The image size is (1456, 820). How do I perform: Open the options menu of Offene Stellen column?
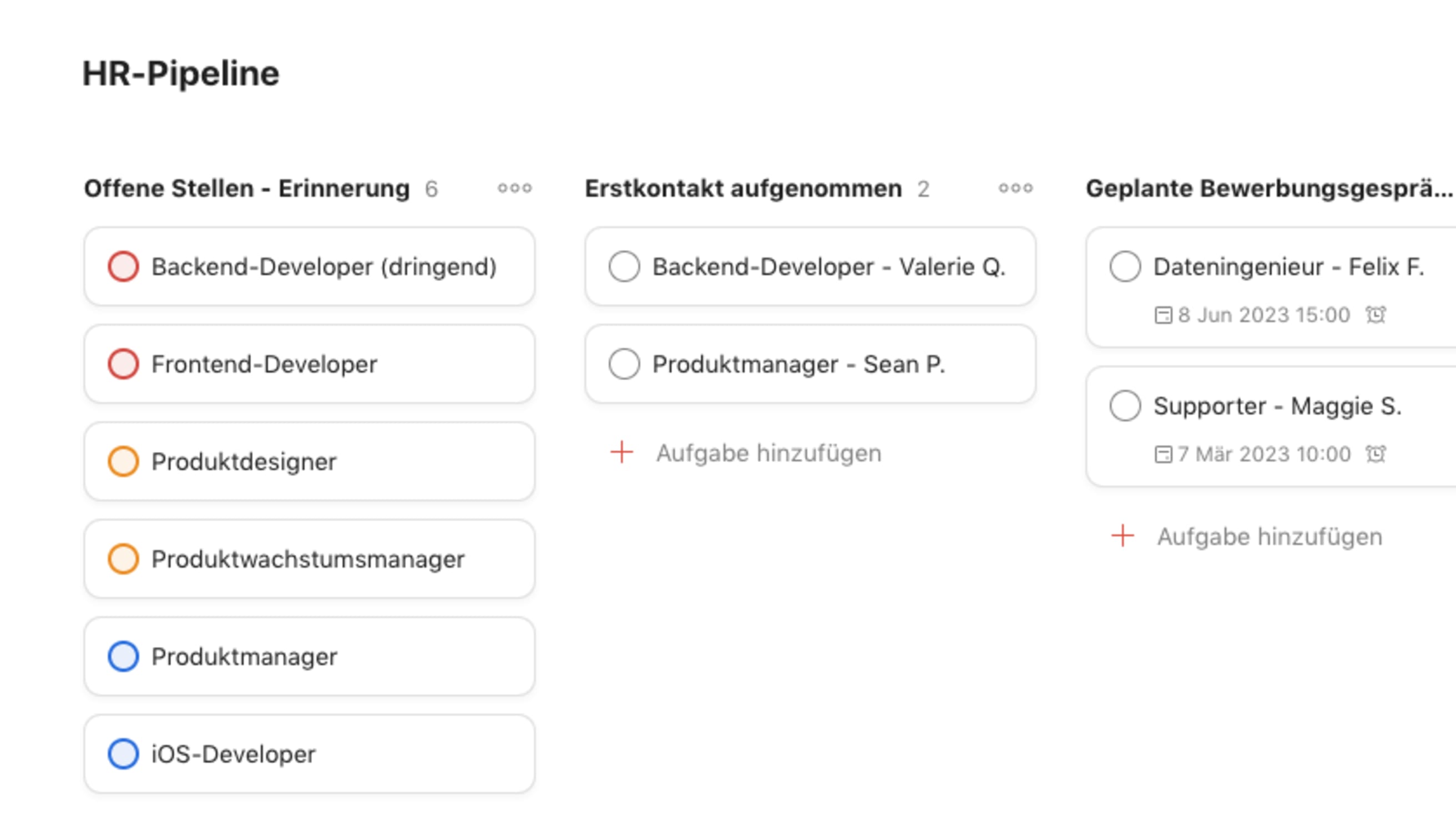pyautogui.click(x=515, y=188)
